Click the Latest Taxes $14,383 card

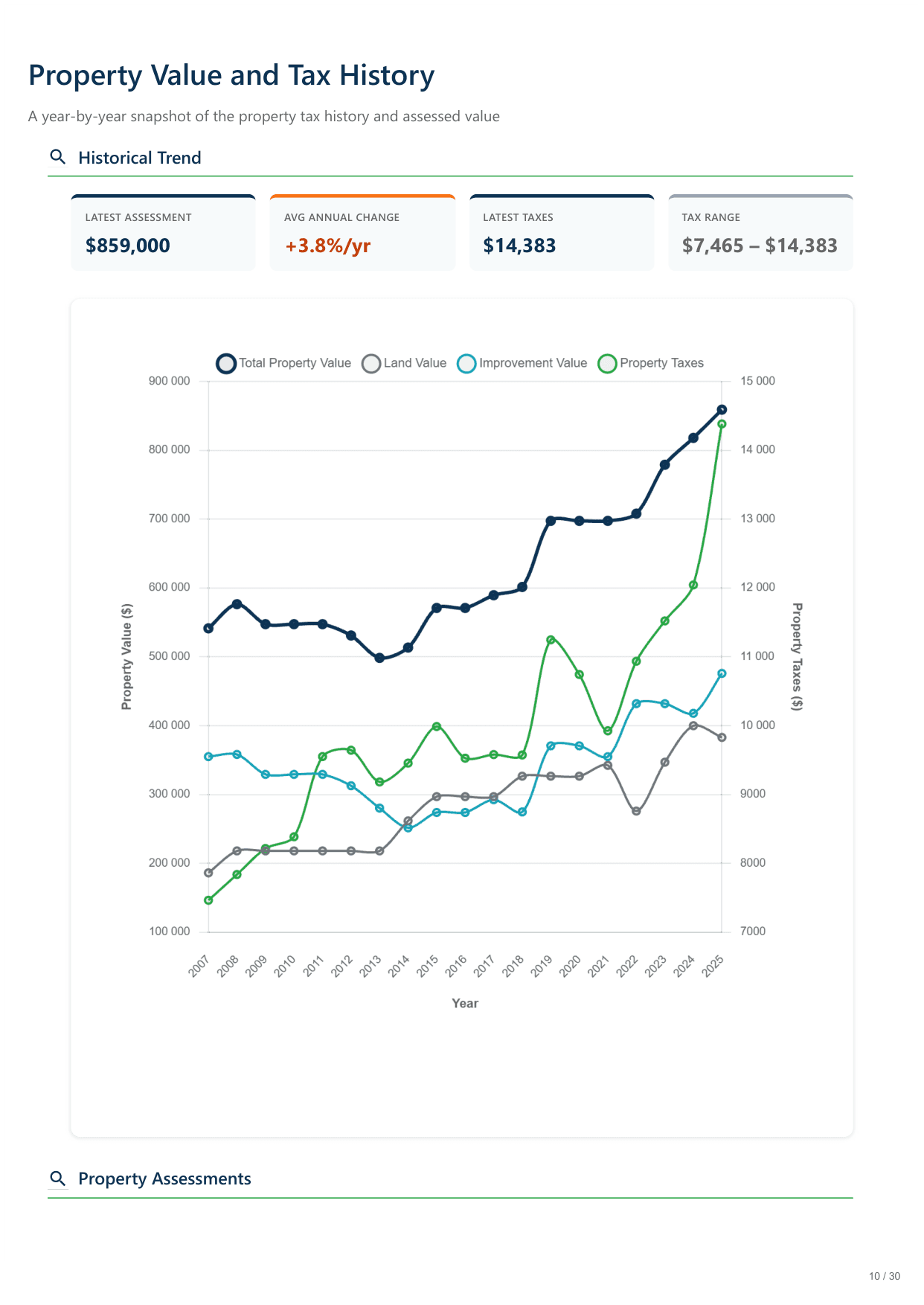tap(562, 233)
